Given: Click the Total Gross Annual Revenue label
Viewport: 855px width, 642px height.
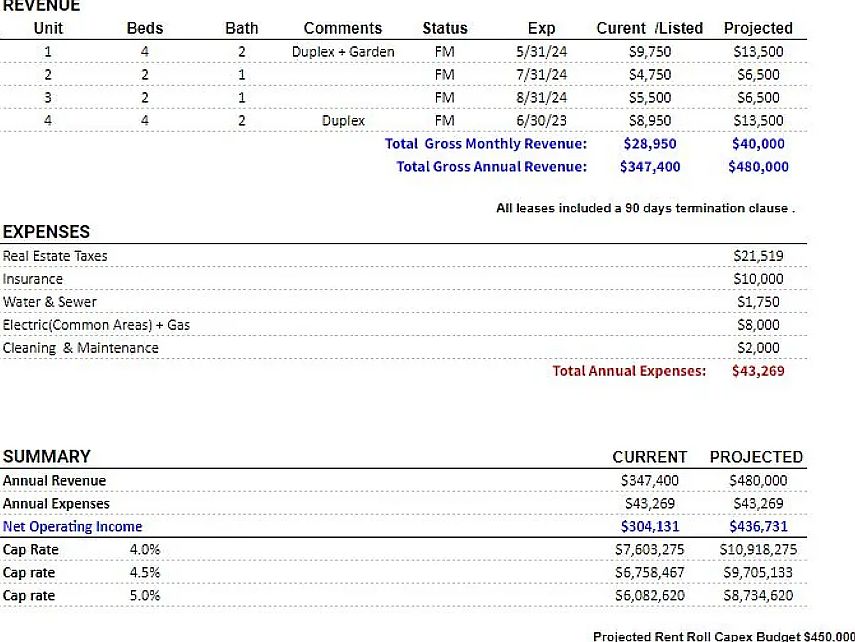Looking at the screenshot, I should pos(491,166).
